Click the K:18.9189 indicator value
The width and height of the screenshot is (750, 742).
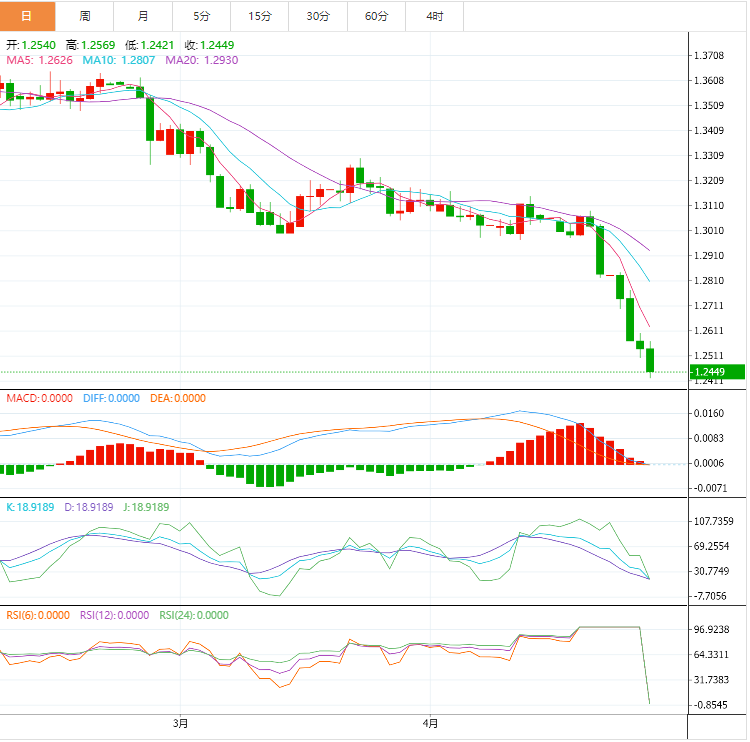(30, 507)
